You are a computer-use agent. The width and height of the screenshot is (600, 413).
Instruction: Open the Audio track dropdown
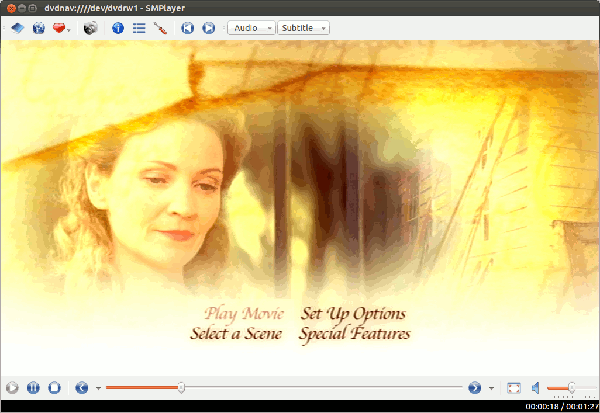(251, 28)
